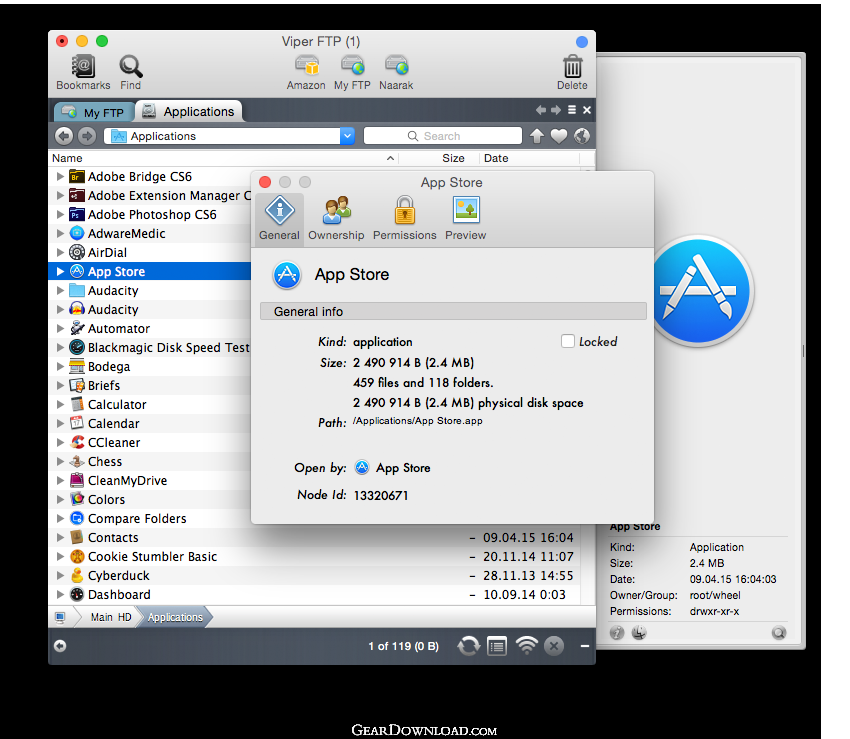Image resolution: width=850 pixels, height=739 pixels.
Task: Select the Ownership tab in info window
Action: 336,217
